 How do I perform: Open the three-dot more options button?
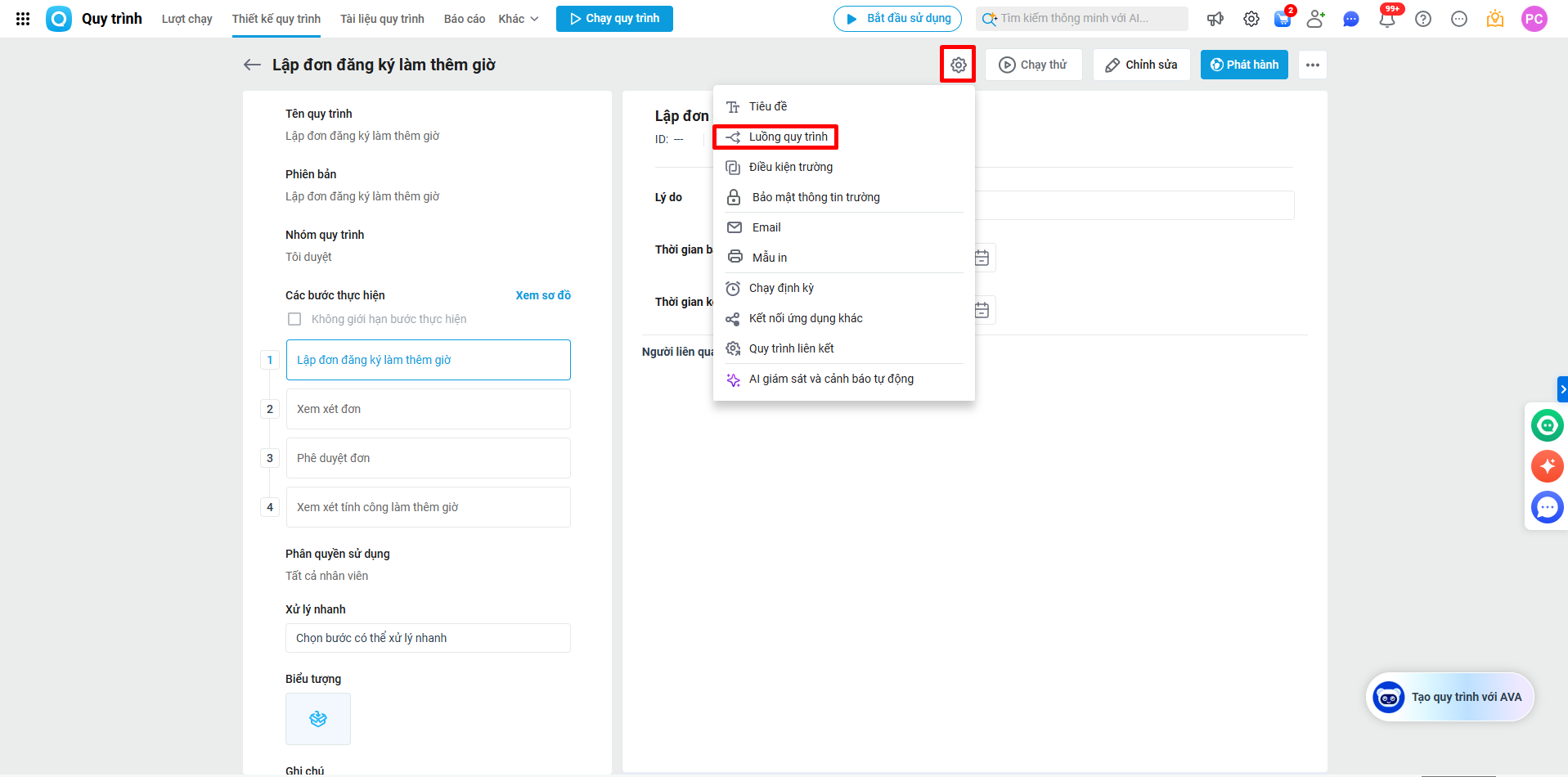(x=1312, y=65)
